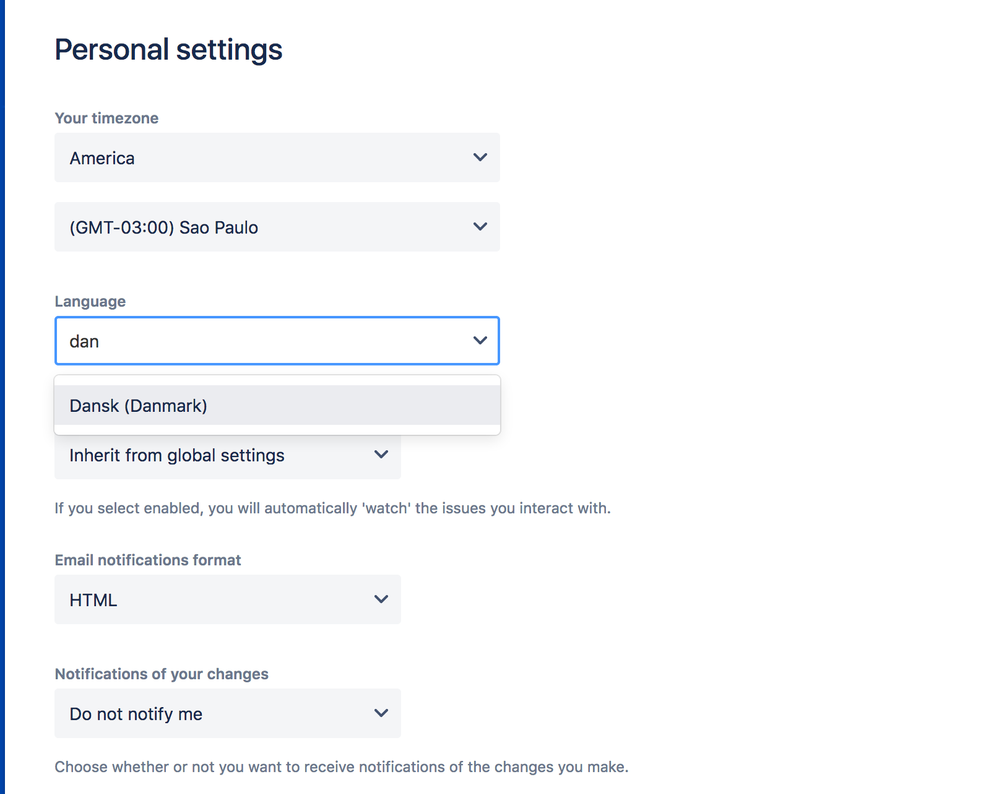
Task: Click the chevron inside the Language field
Action: pos(480,341)
